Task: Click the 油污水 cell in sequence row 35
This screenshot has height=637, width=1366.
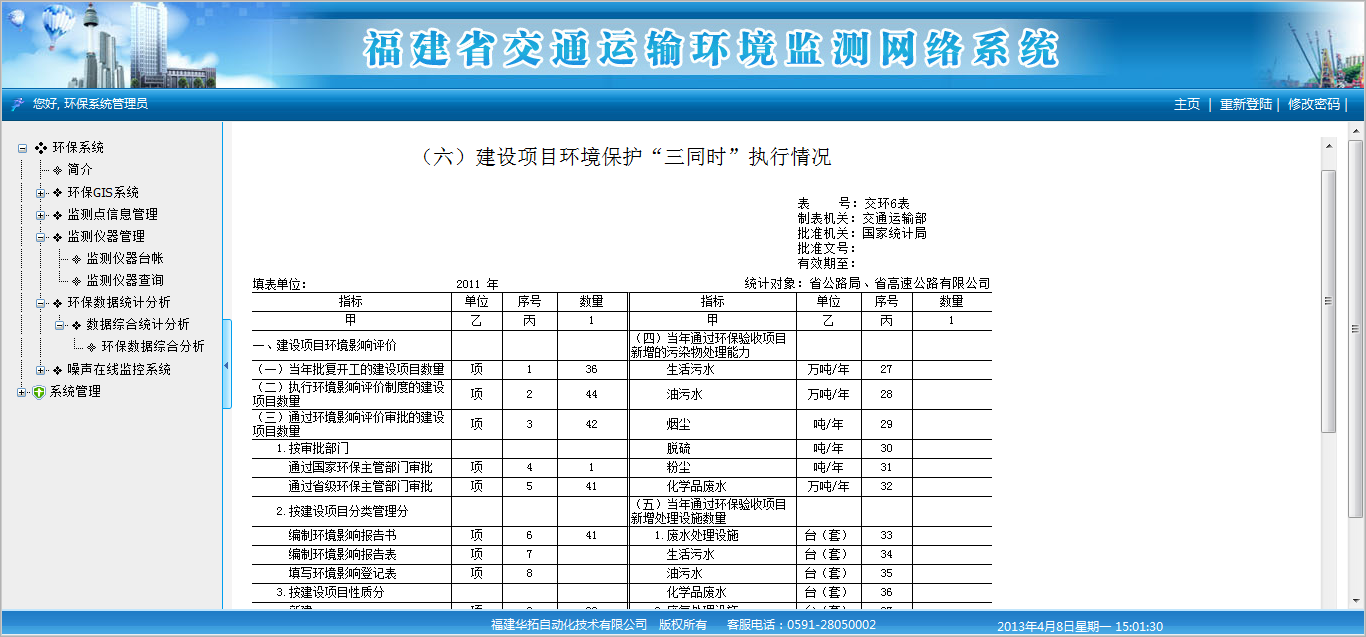Action: [x=712, y=573]
